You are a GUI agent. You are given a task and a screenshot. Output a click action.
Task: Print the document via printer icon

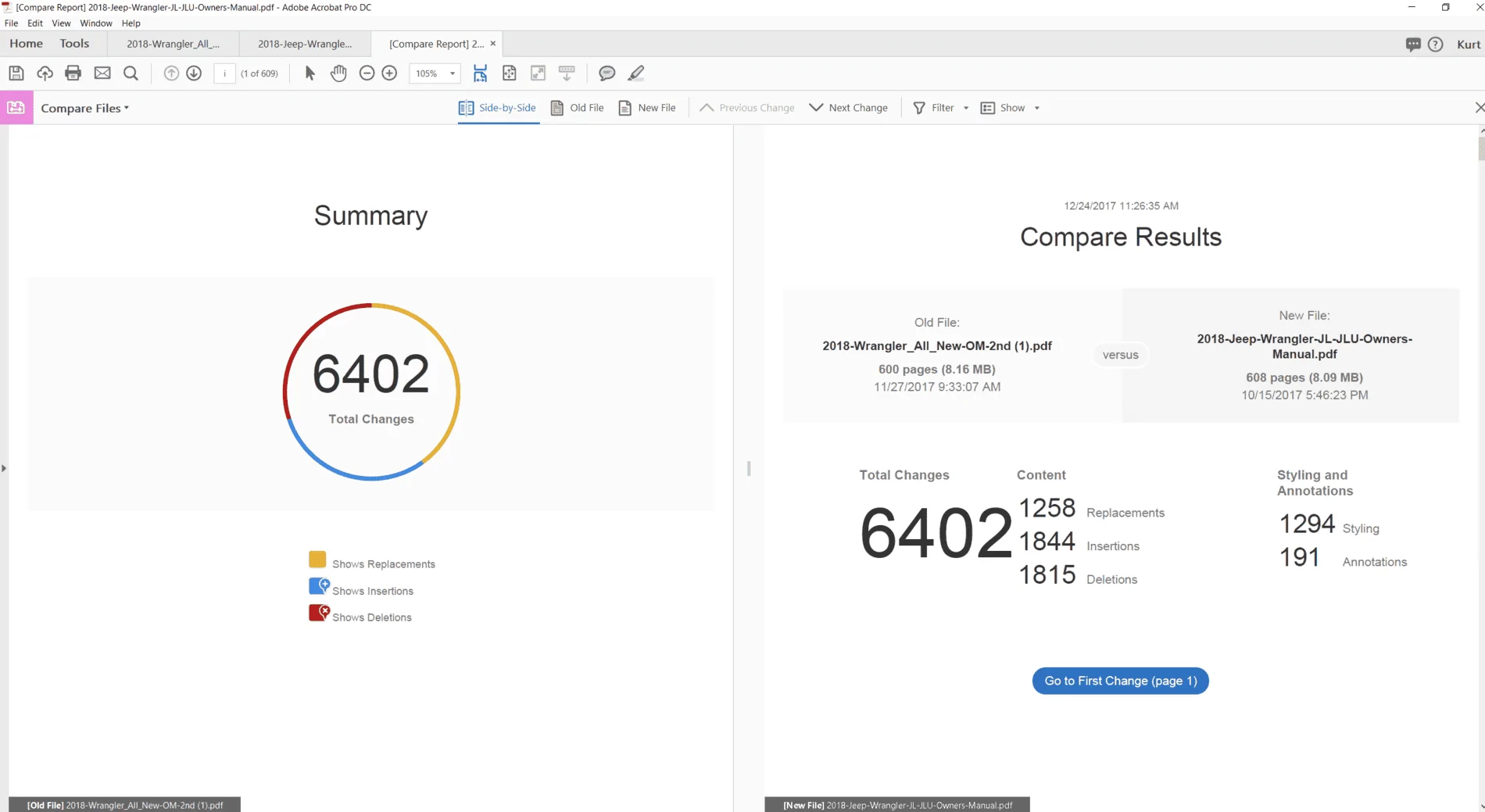(73, 73)
